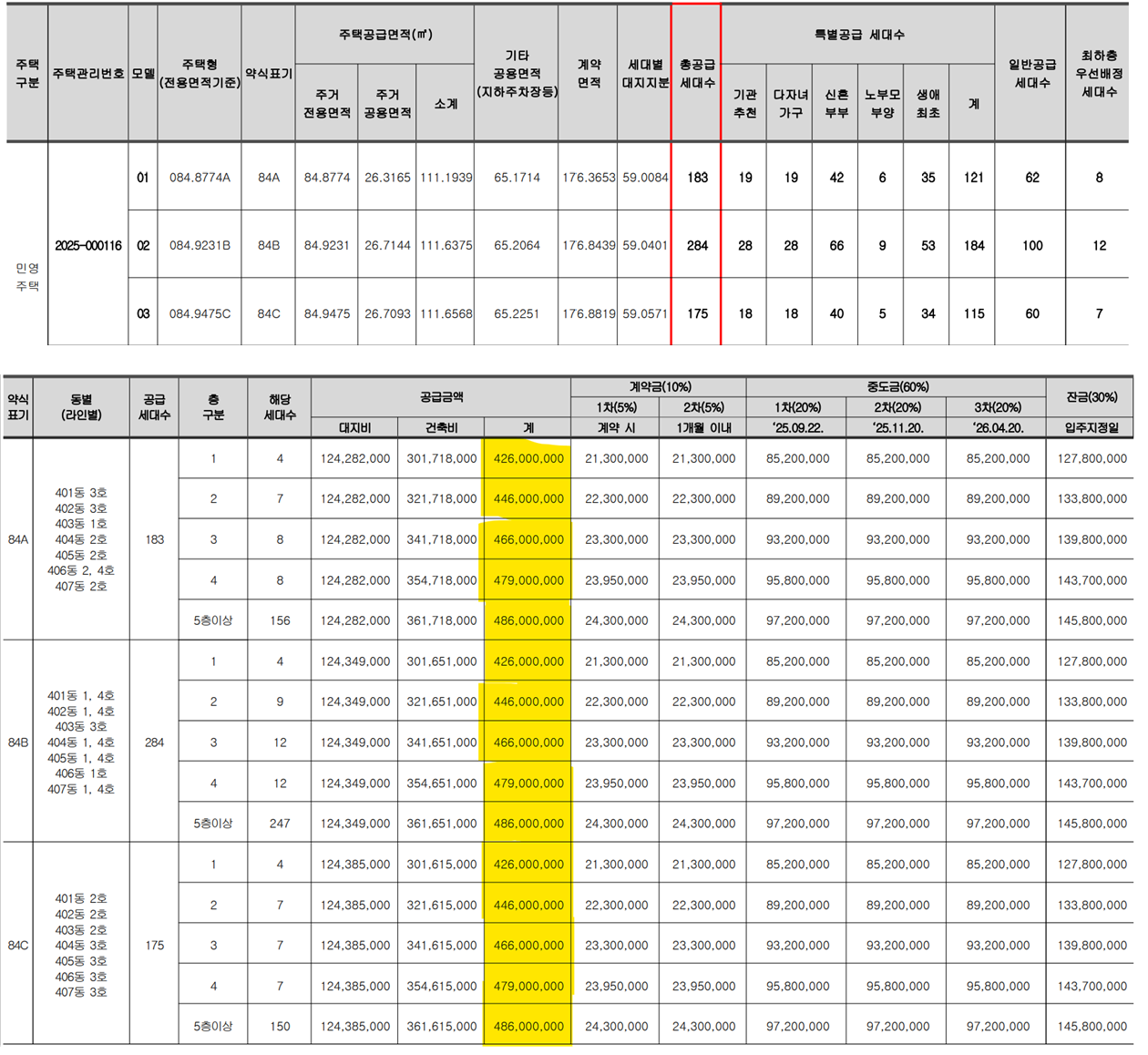Image resolution: width=1148 pixels, height=1055 pixels.
Task: Select common area value 26.3165
Action: [387, 178]
